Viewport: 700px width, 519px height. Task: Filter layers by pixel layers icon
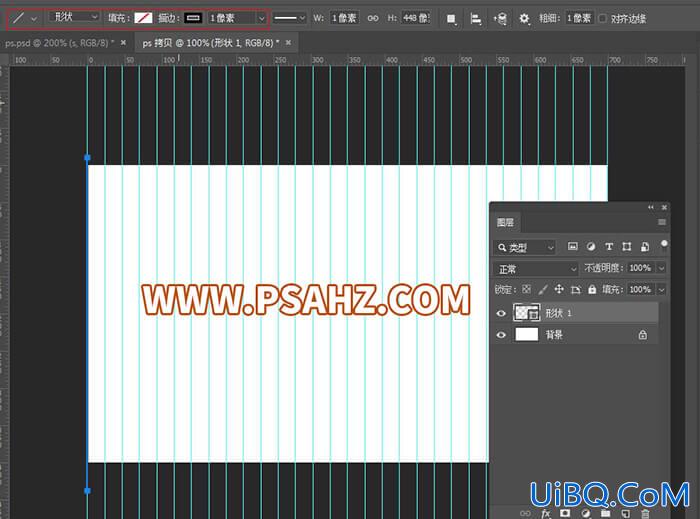point(572,246)
